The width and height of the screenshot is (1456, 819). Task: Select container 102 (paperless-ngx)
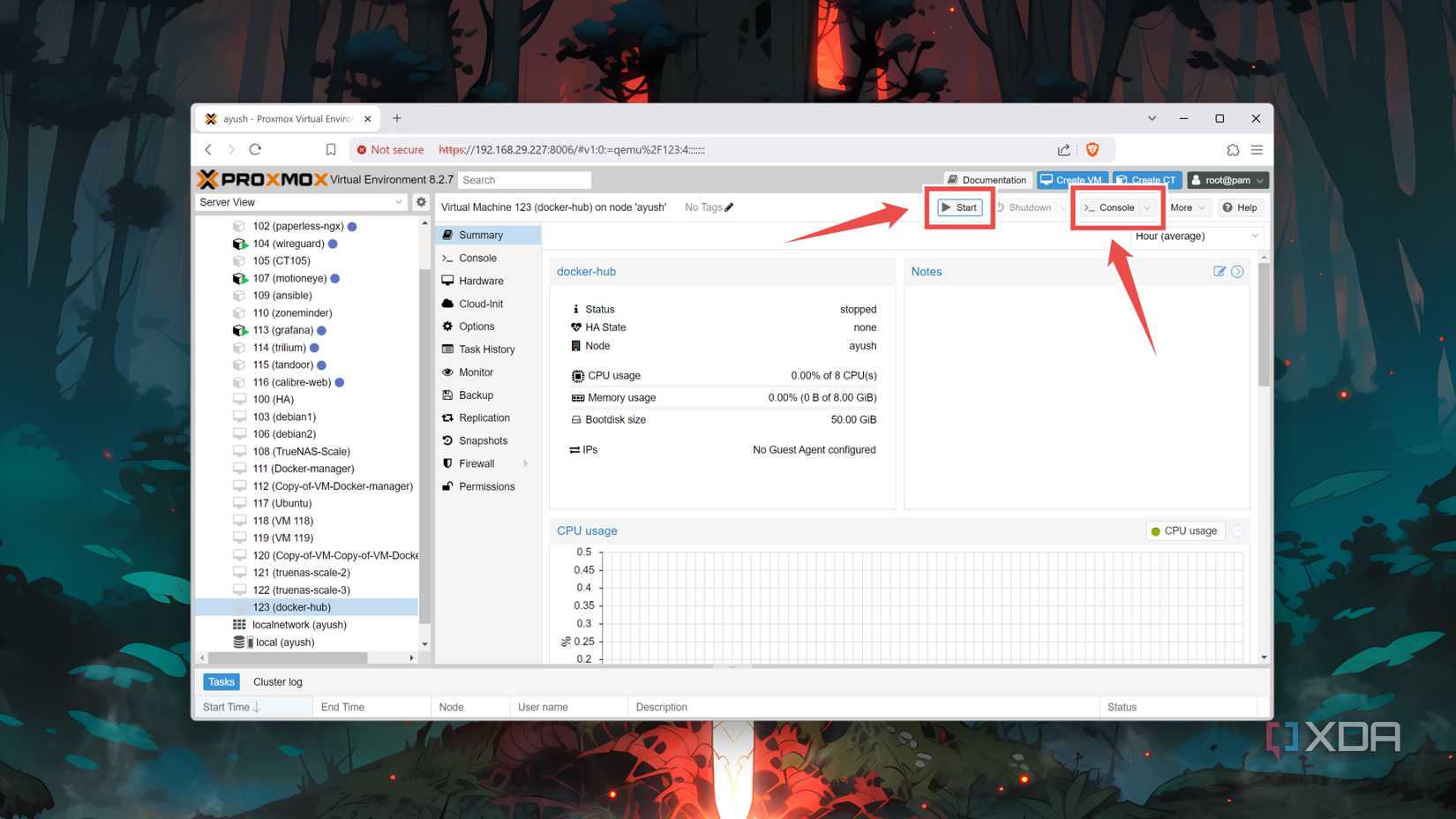pyautogui.click(x=298, y=226)
